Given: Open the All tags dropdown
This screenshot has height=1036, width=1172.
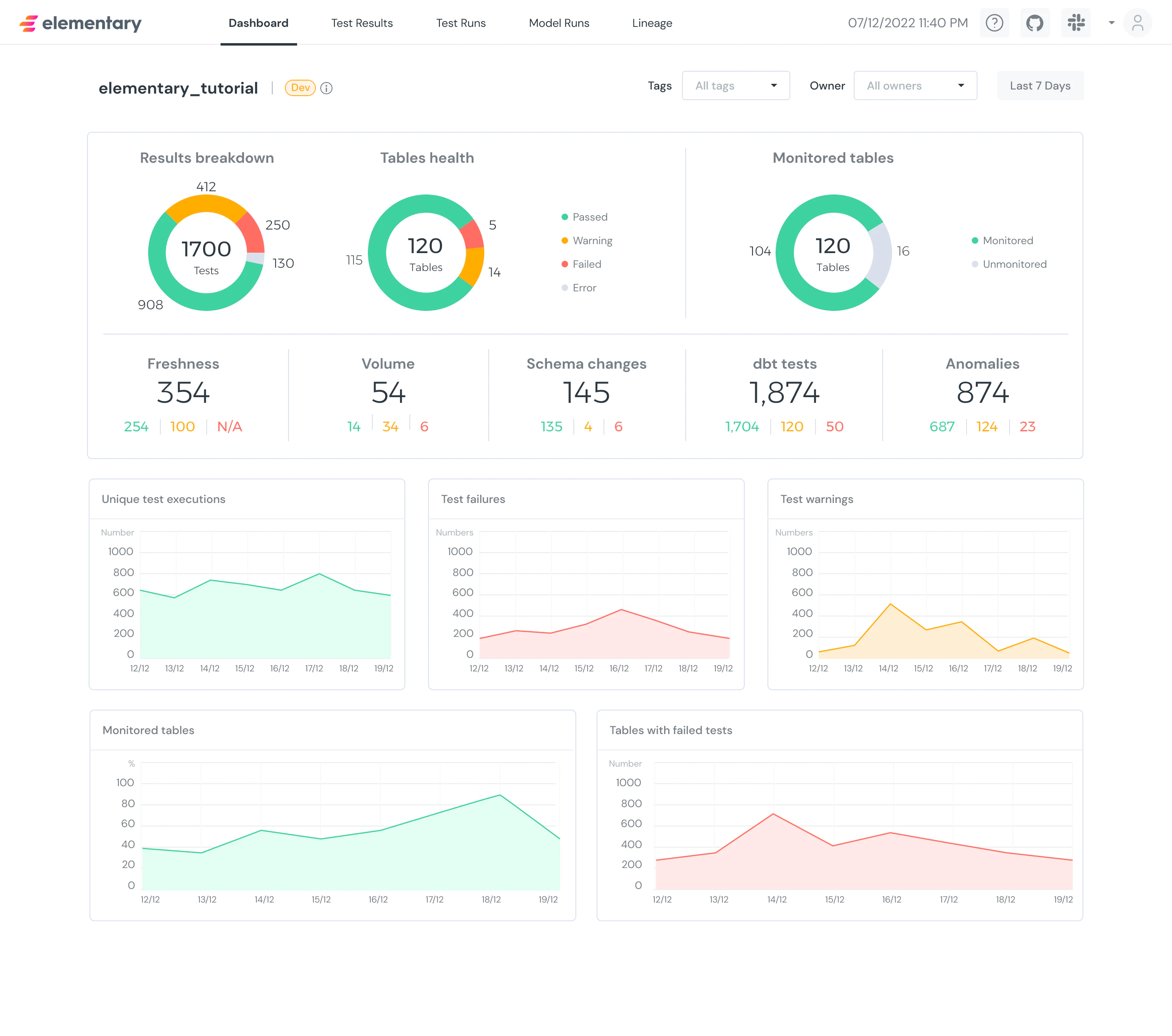Looking at the screenshot, I should click(x=736, y=85).
